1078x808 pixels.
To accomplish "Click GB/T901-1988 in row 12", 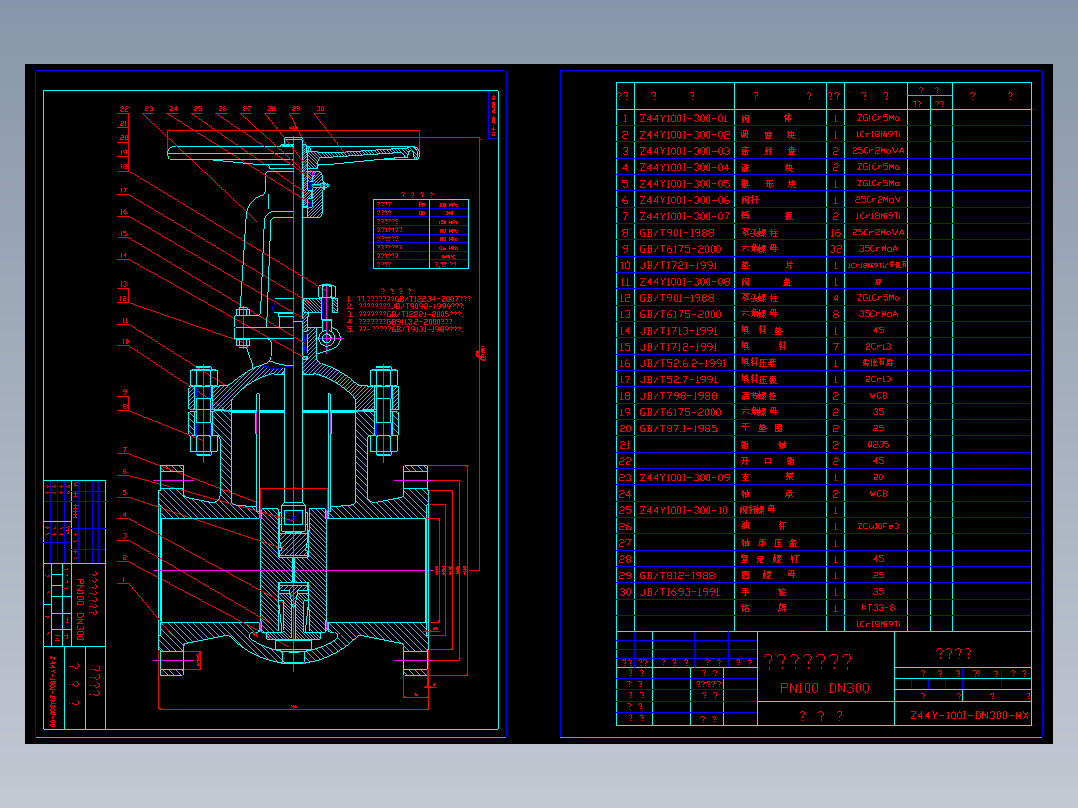I will point(676,298).
